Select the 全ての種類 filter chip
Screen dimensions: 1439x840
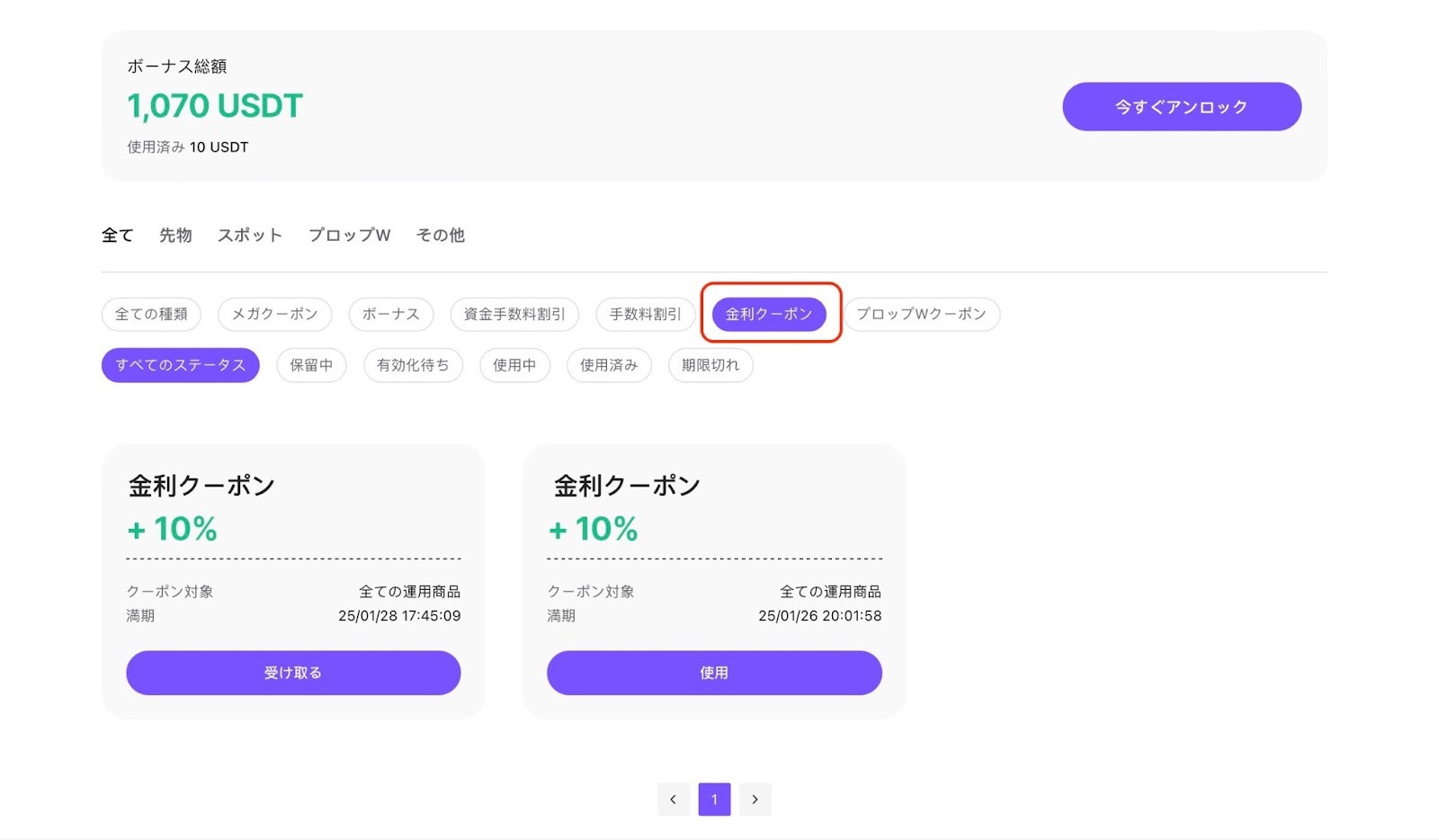coord(151,314)
